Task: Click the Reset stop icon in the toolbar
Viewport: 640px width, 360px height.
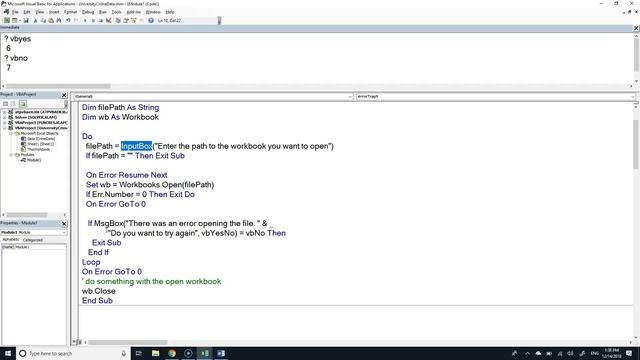Action: pyautogui.click(x=101, y=20)
